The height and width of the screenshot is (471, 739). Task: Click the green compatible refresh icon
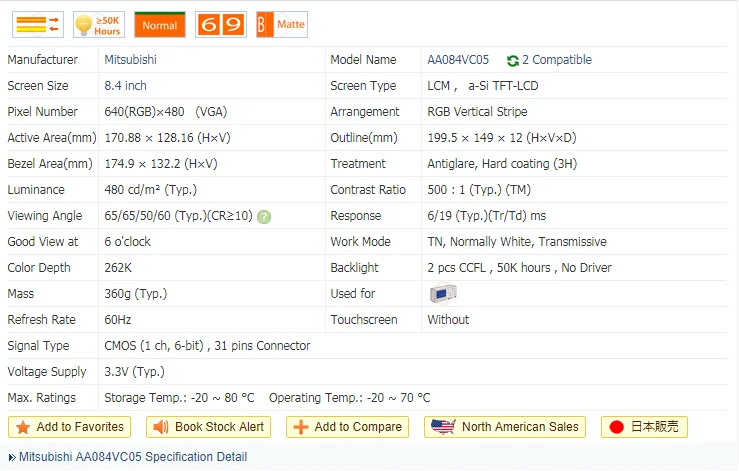512,60
